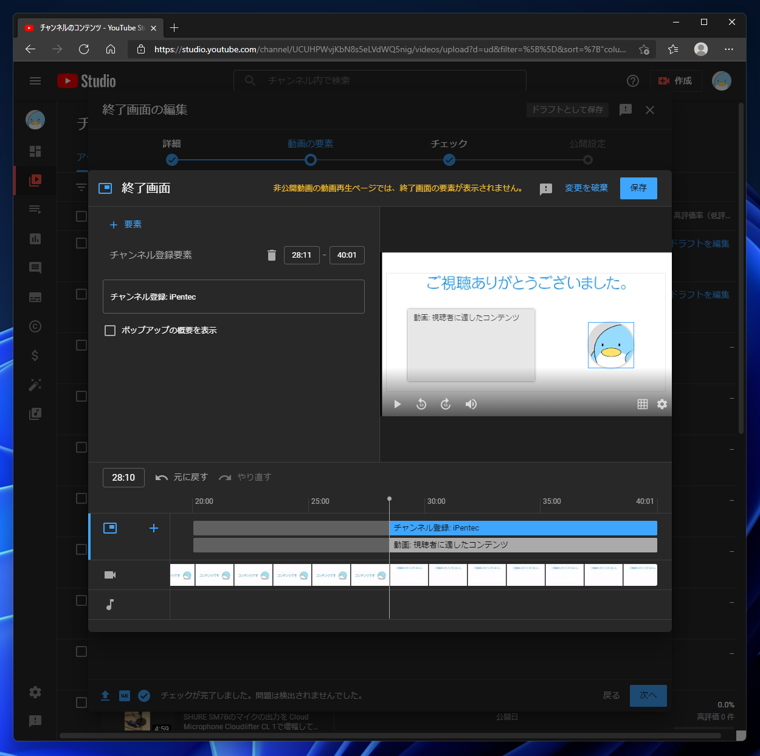Open Studio settings gear in sidebar
760x756 pixels.
[x=35, y=692]
